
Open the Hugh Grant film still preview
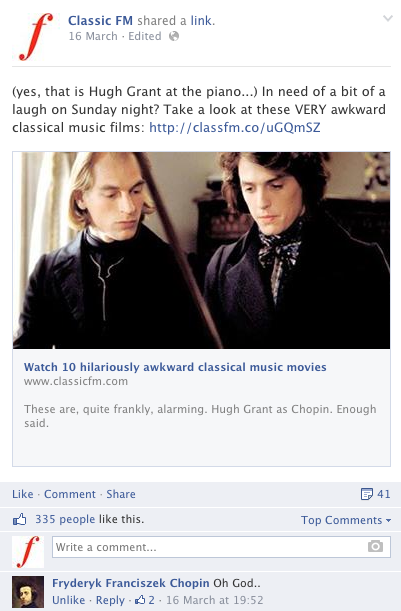(x=201, y=250)
